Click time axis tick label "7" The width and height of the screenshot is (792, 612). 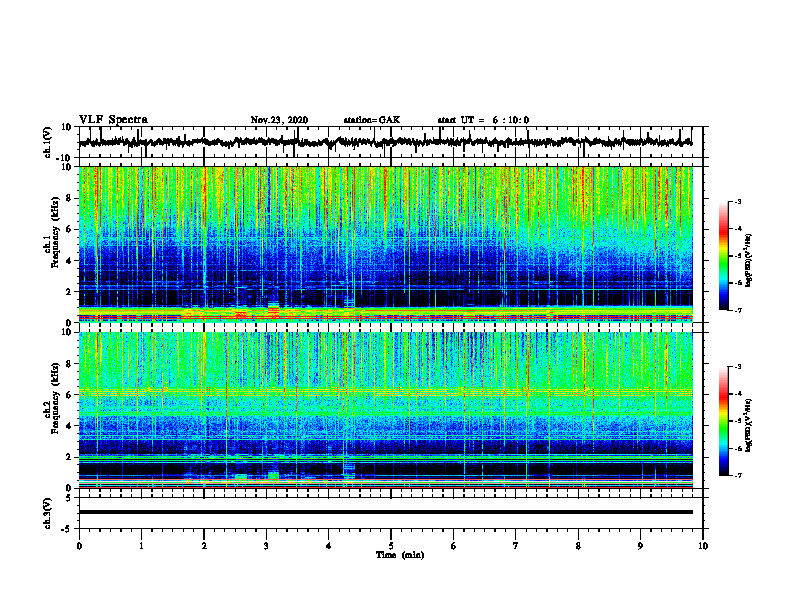[x=516, y=546]
